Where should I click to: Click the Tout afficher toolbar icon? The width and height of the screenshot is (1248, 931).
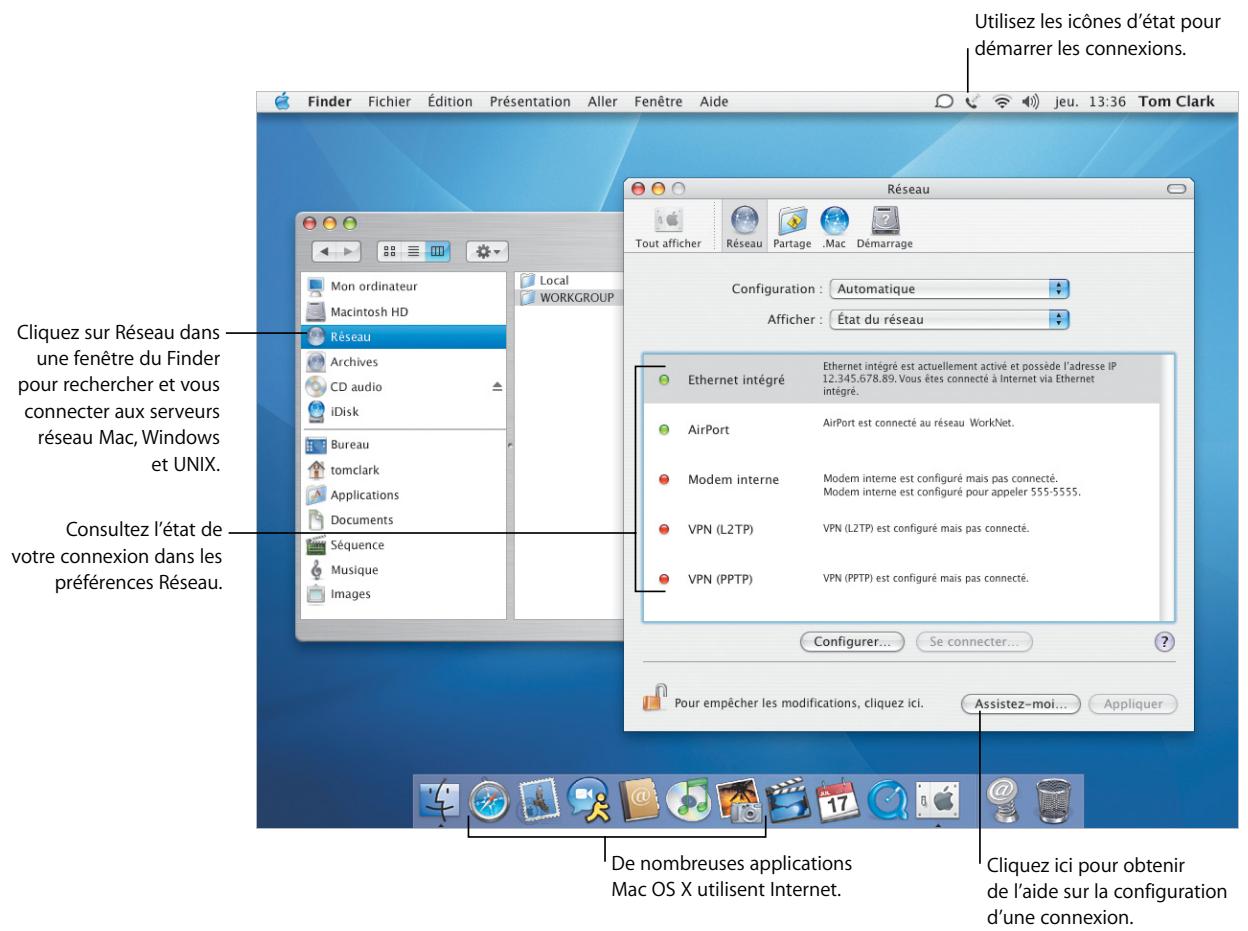coord(668,226)
